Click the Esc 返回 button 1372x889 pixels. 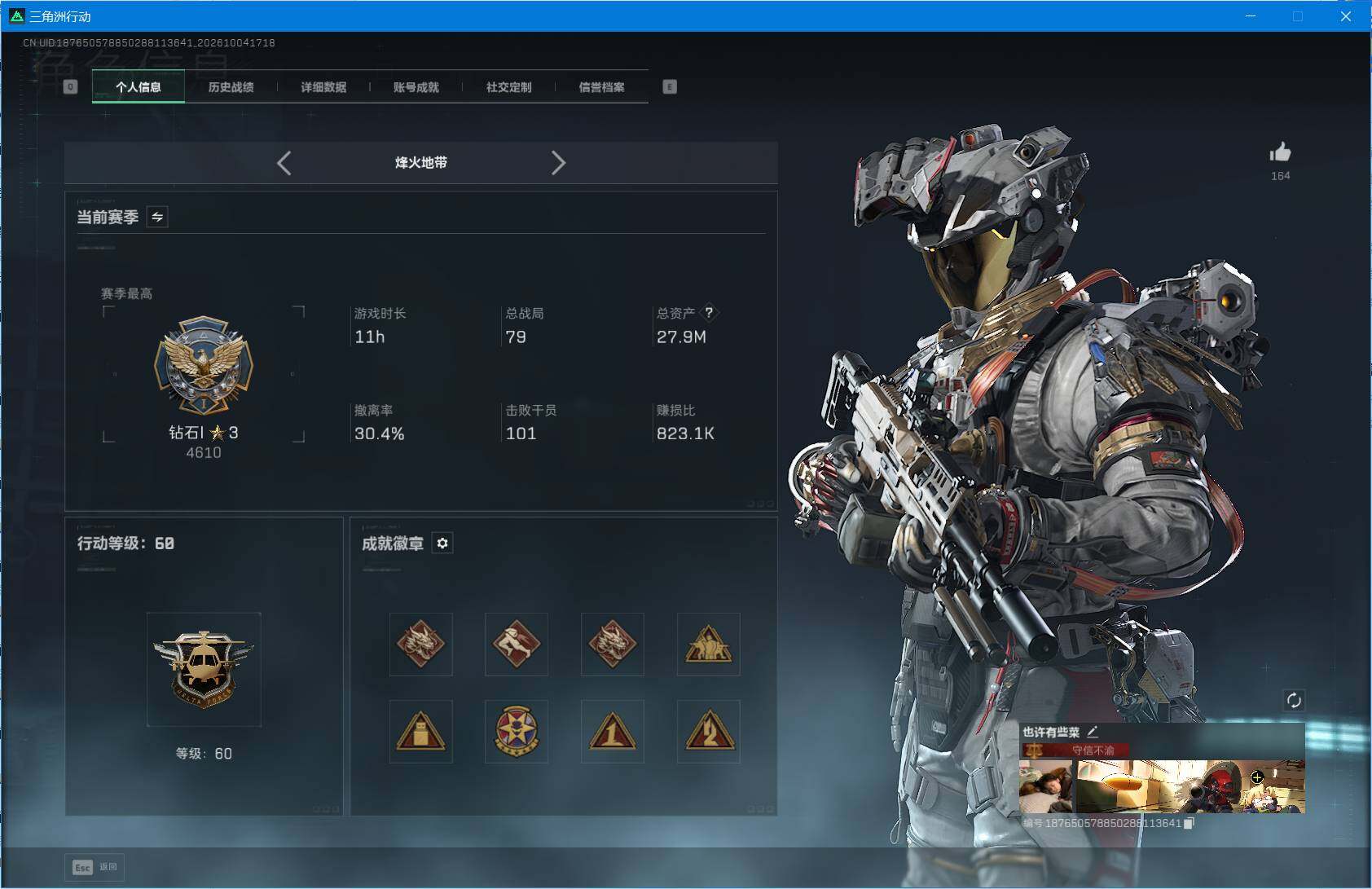tap(95, 867)
